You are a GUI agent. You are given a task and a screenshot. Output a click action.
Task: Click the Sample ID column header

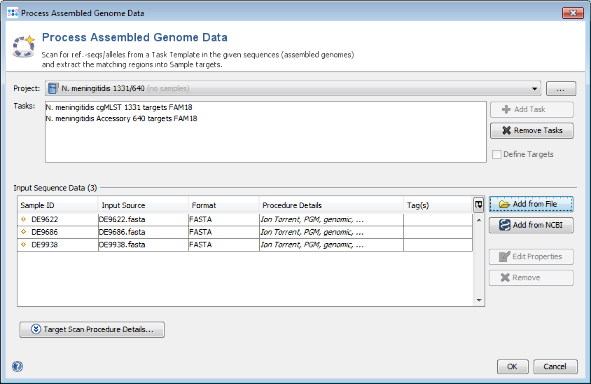(58, 205)
